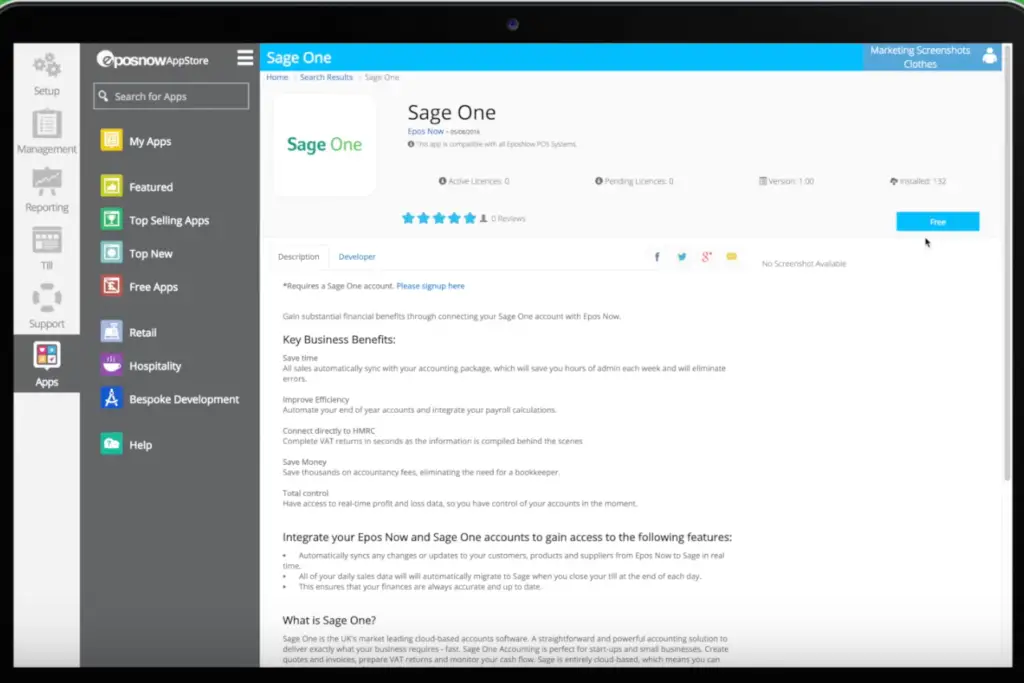Click the blue Free button

point(937,221)
